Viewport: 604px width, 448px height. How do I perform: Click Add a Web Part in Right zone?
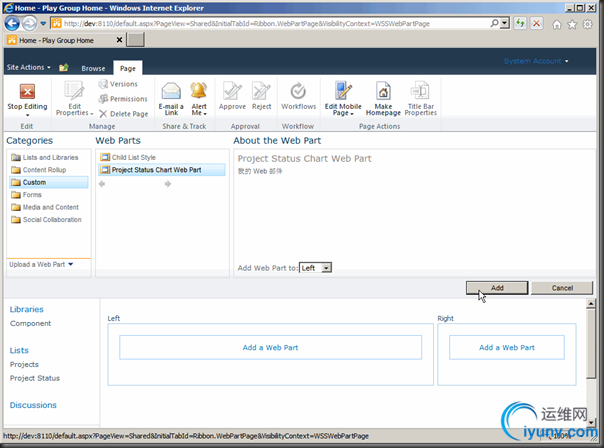507,347
